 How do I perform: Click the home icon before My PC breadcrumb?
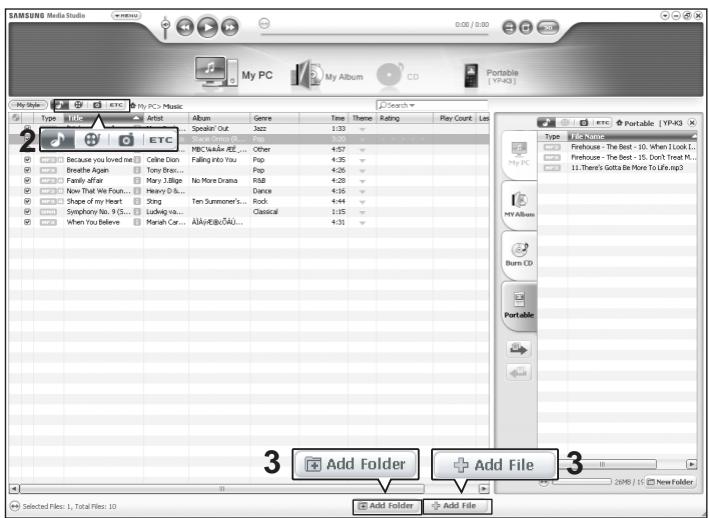(133, 106)
